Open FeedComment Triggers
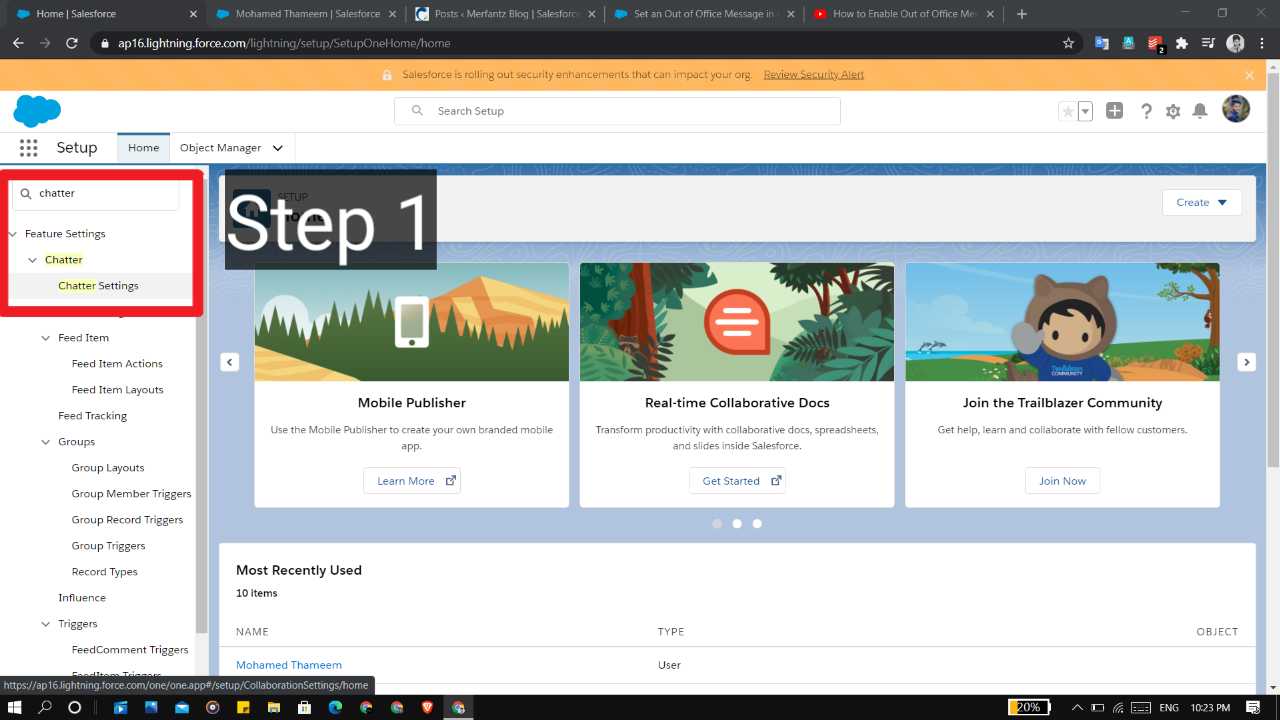This screenshot has width=1280, height=720. coord(130,650)
